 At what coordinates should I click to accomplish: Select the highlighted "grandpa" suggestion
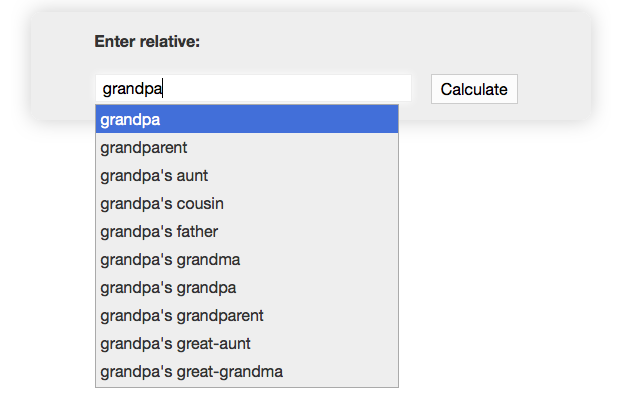click(x=246, y=120)
